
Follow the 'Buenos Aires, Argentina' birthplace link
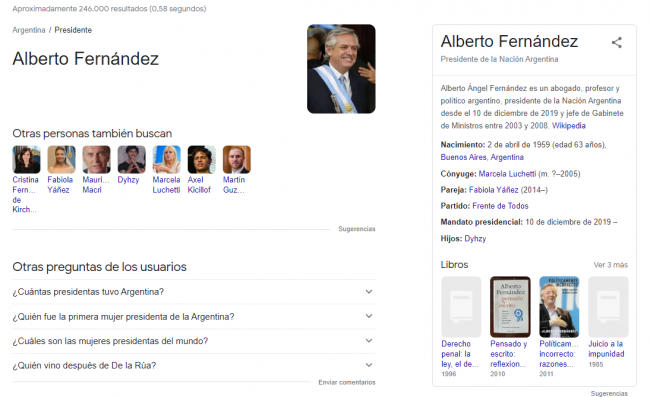(x=482, y=157)
